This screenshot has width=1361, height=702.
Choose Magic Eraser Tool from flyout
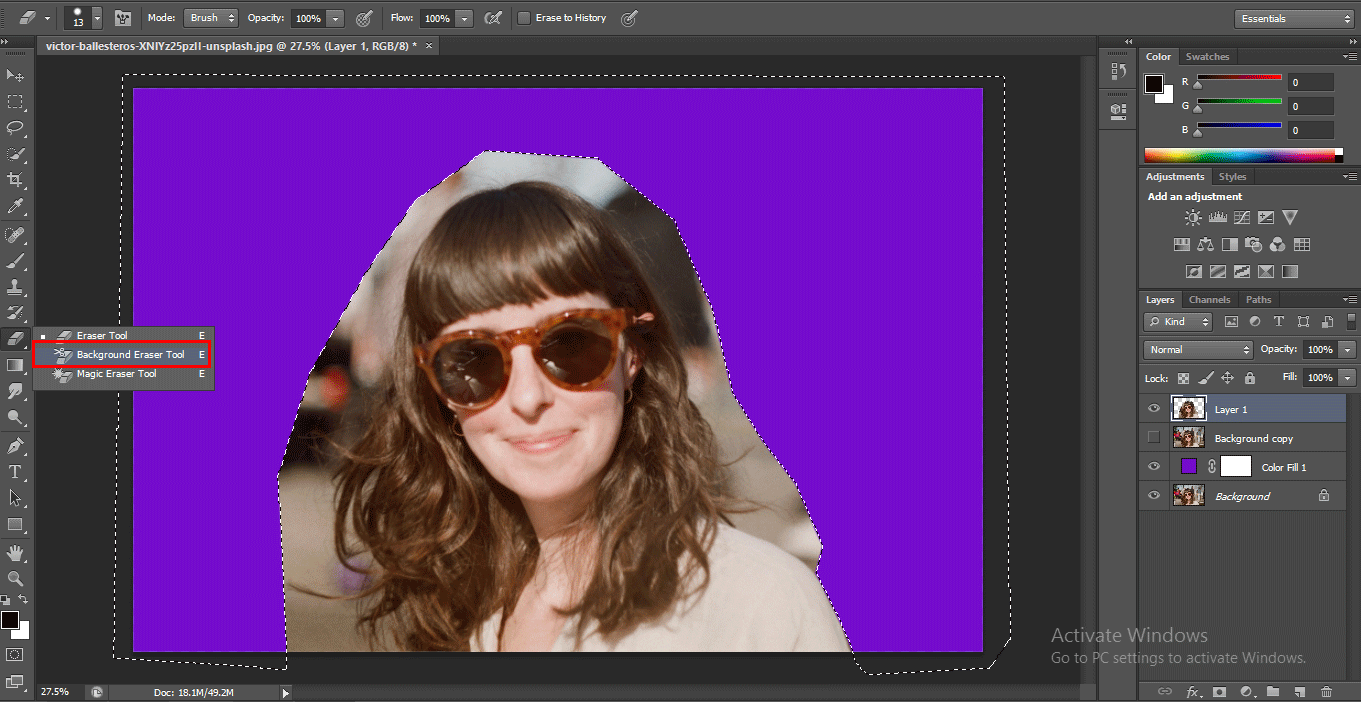pos(117,374)
